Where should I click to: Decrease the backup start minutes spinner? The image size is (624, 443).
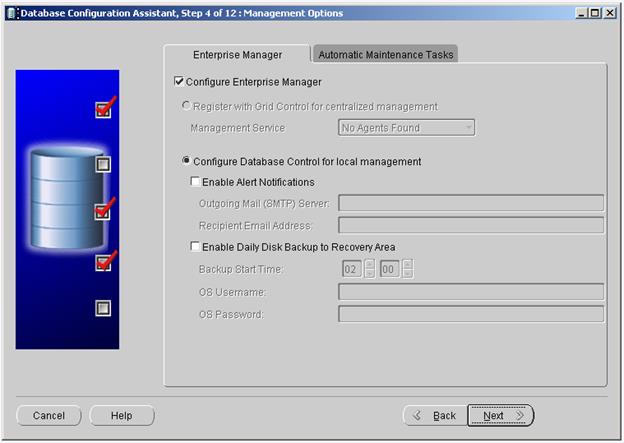point(408,274)
